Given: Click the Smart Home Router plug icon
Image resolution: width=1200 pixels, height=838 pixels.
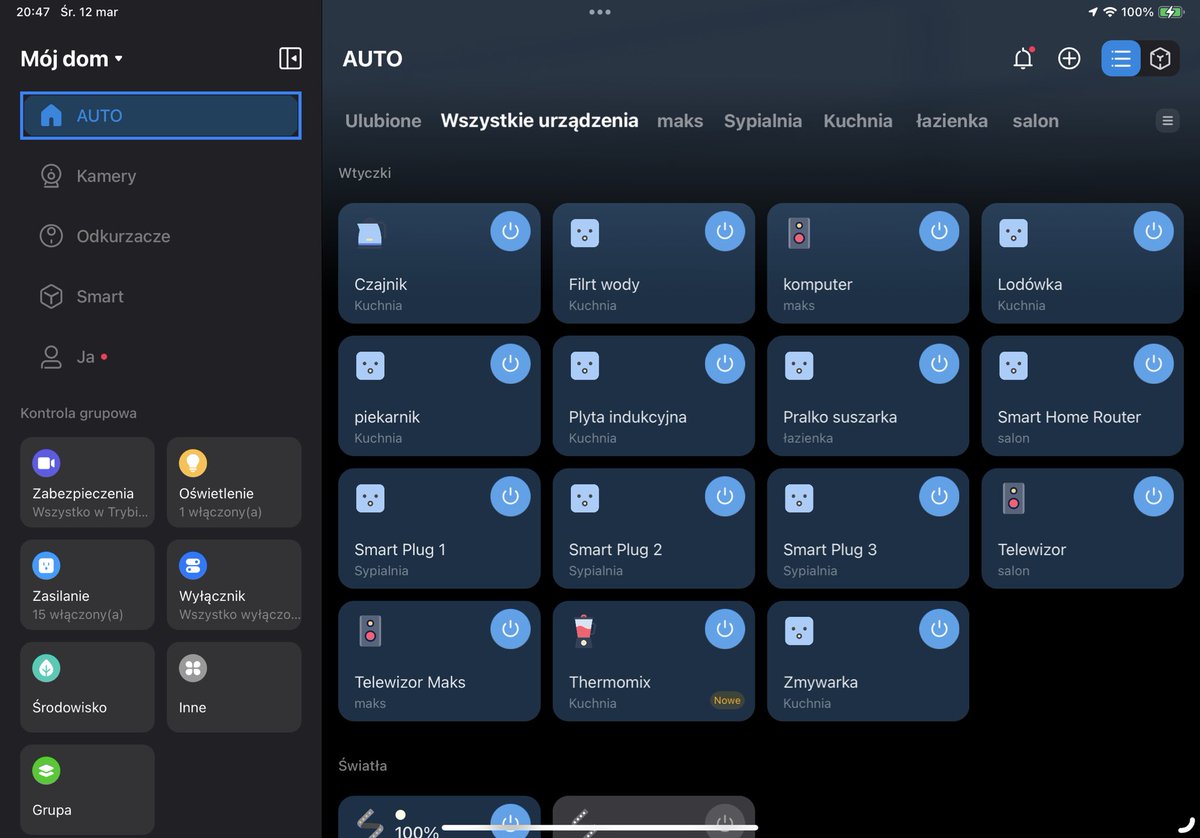Looking at the screenshot, I should (1013, 366).
